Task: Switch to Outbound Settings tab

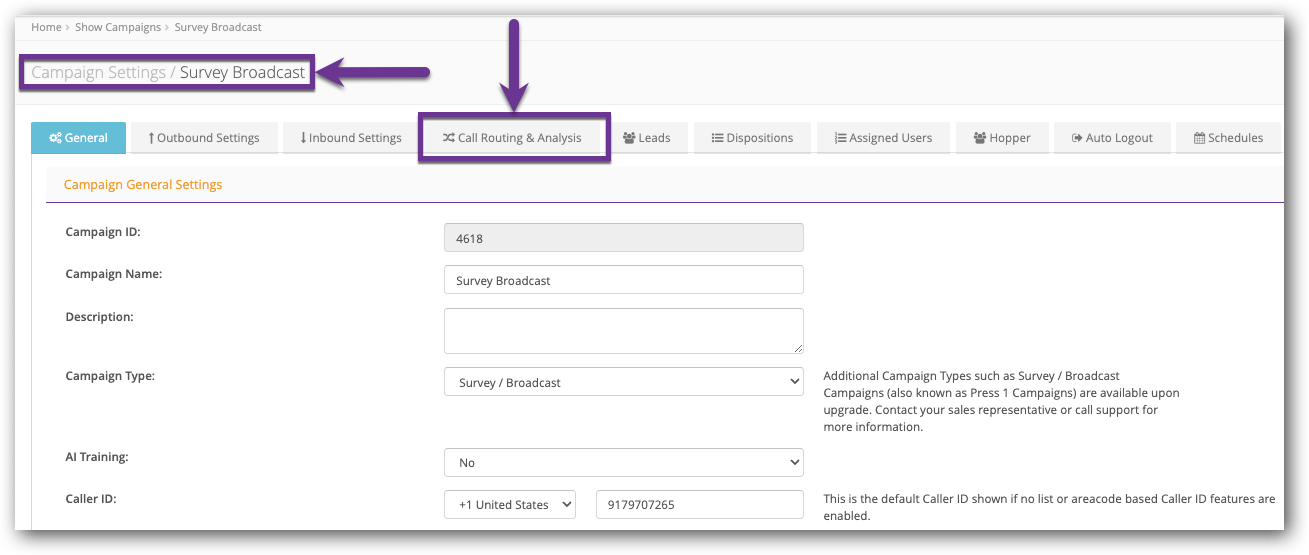Action: (x=203, y=138)
